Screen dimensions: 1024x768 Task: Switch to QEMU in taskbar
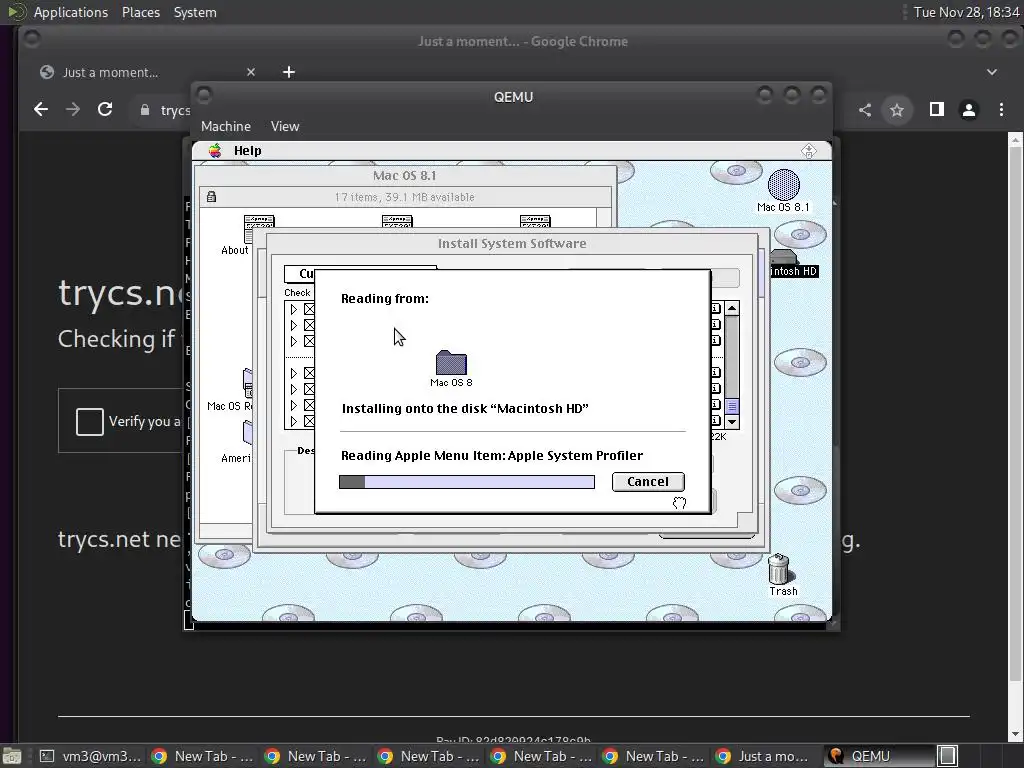point(879,756)
